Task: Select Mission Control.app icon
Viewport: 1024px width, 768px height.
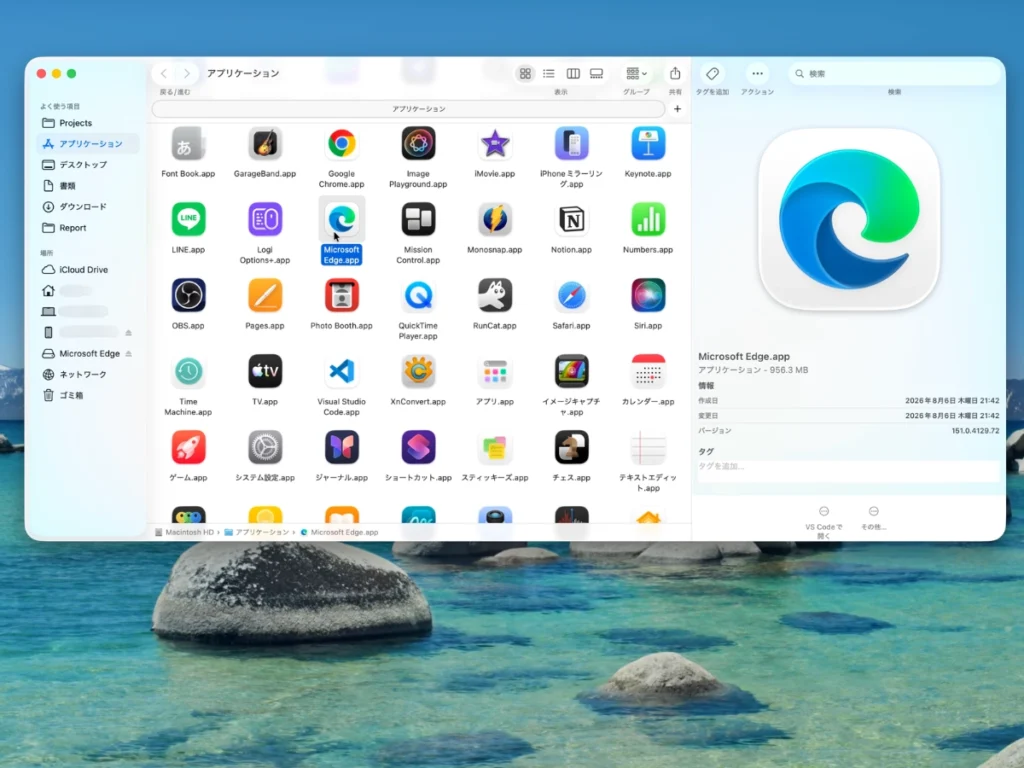Action: click(418, 220)
